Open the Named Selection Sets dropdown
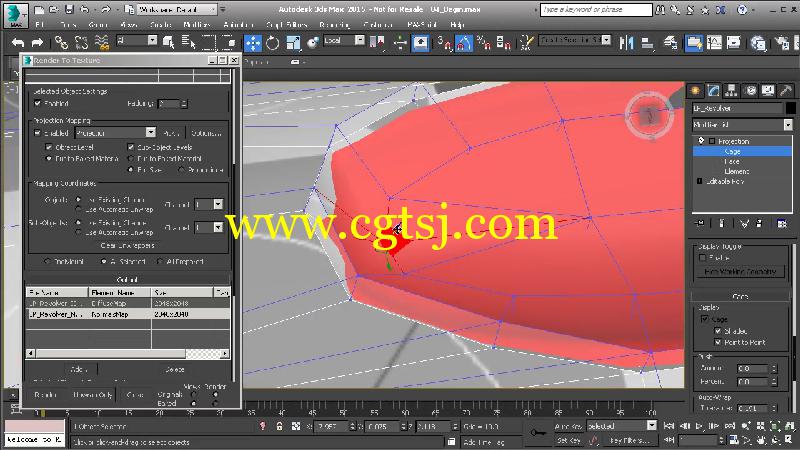The height and width of the screenshot is (450, 800). (x=575, y=40)
